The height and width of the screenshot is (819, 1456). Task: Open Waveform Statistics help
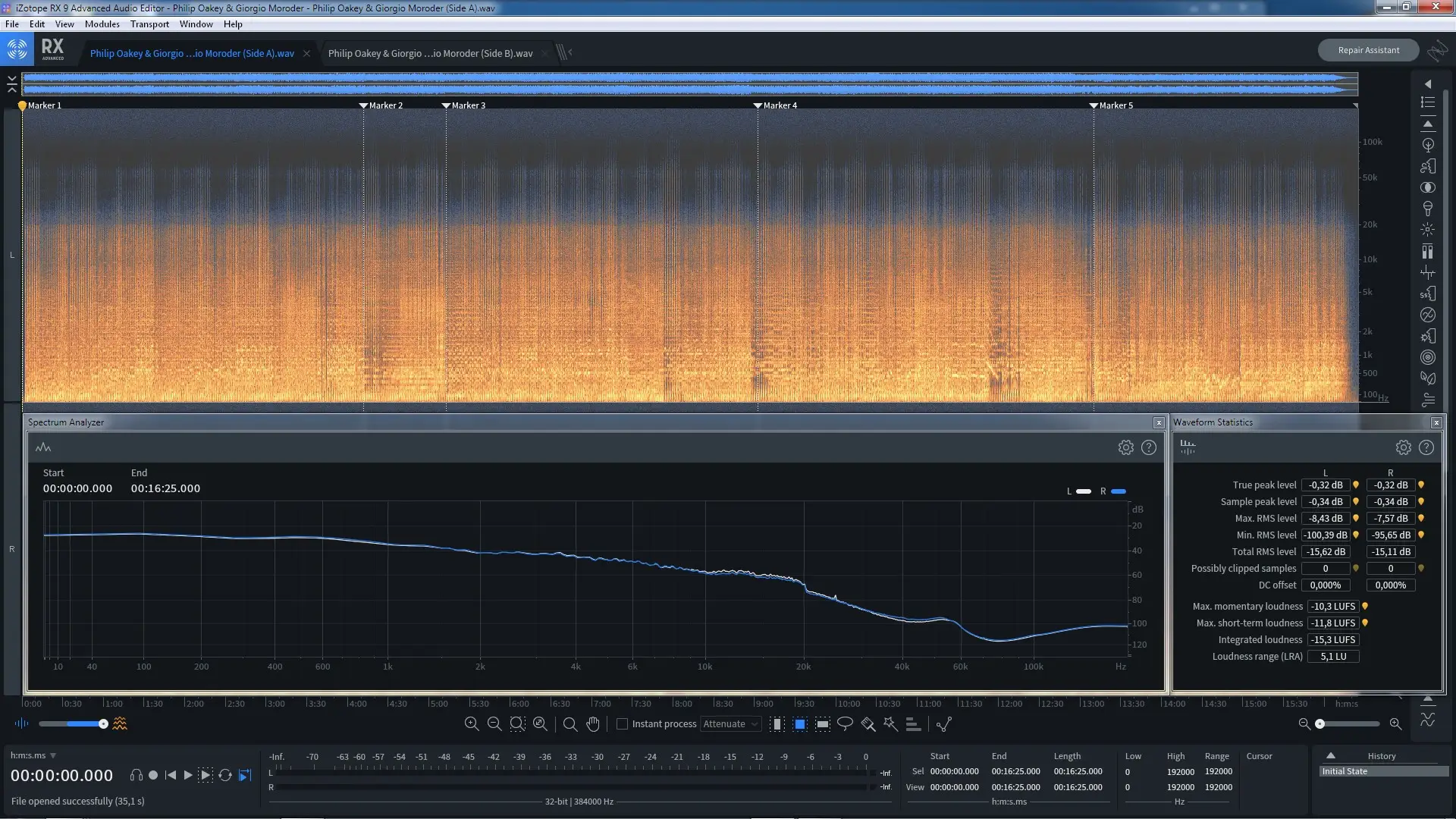(1426, 447)
